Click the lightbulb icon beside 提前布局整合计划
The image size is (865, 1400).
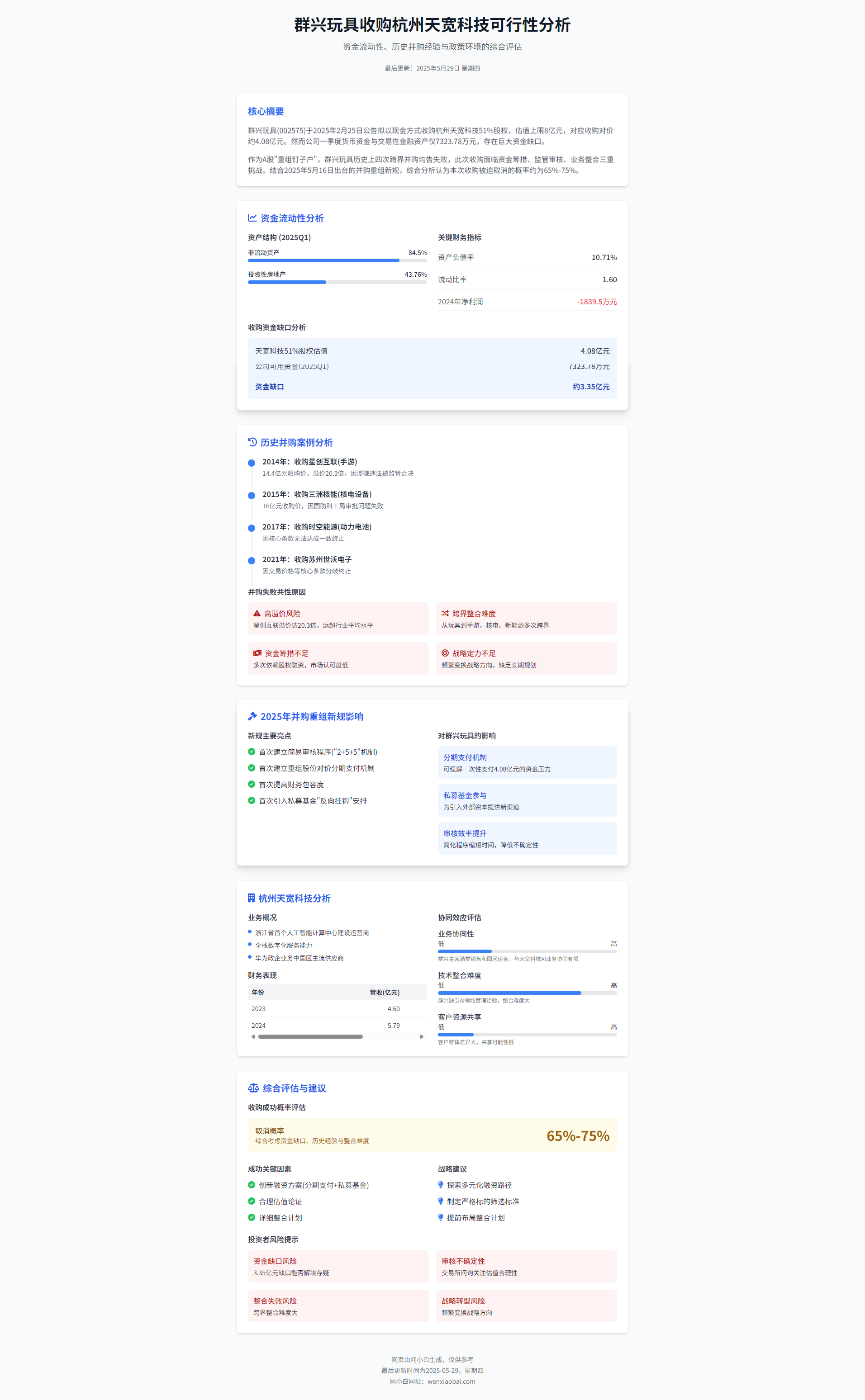[441, 1218]
